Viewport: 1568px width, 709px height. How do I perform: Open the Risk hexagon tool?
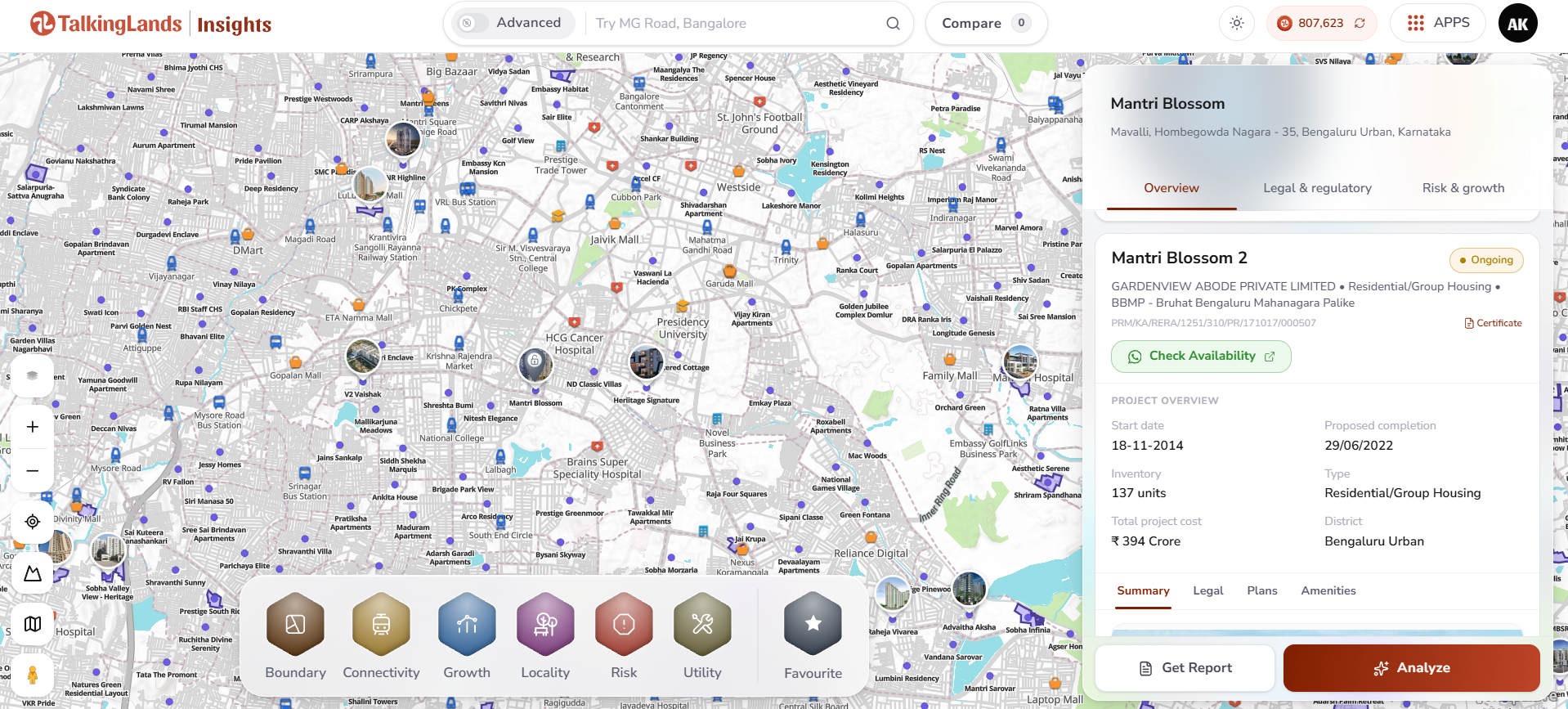(x=624, y=625)
